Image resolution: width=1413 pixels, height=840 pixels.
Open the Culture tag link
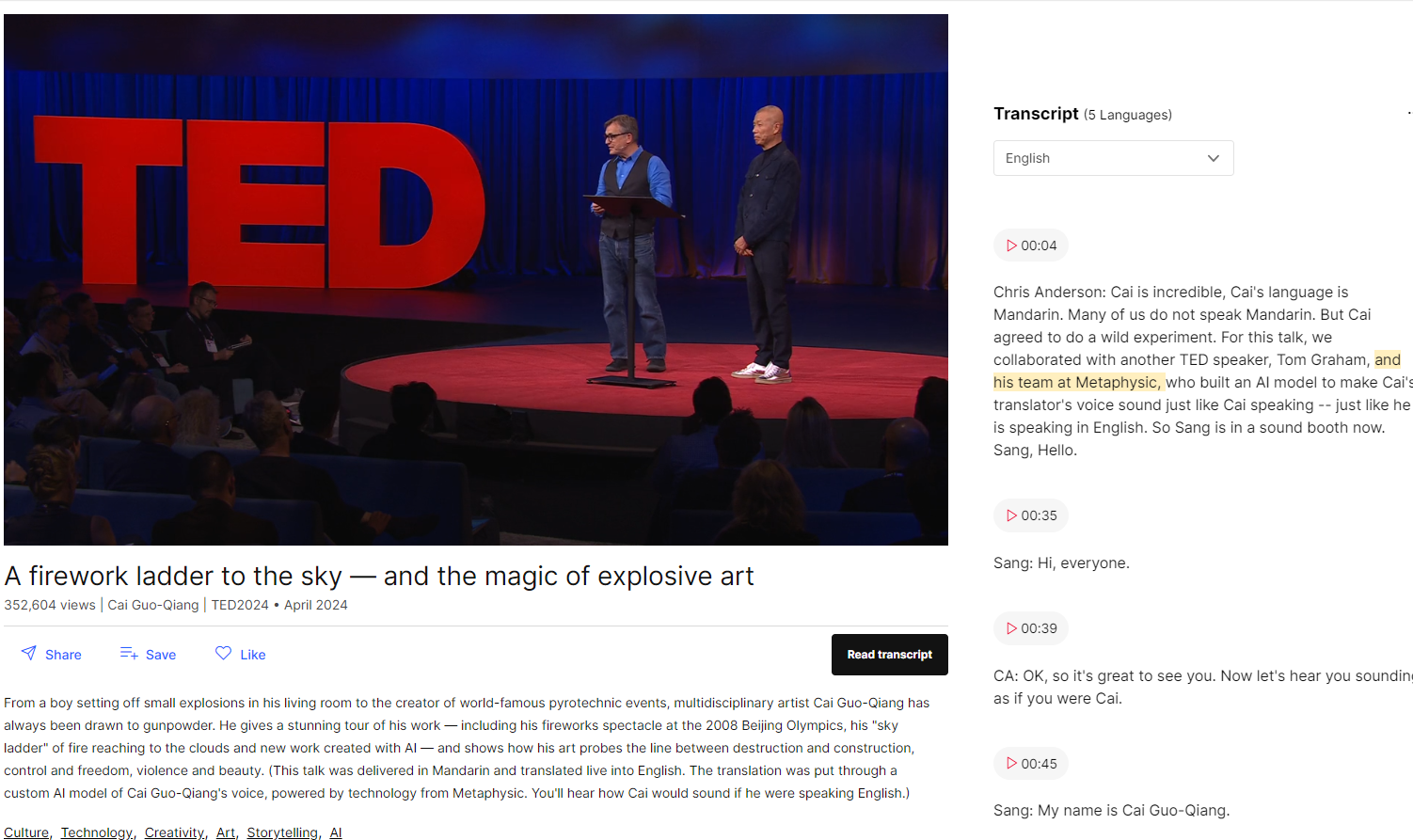[x=26, y=832]
